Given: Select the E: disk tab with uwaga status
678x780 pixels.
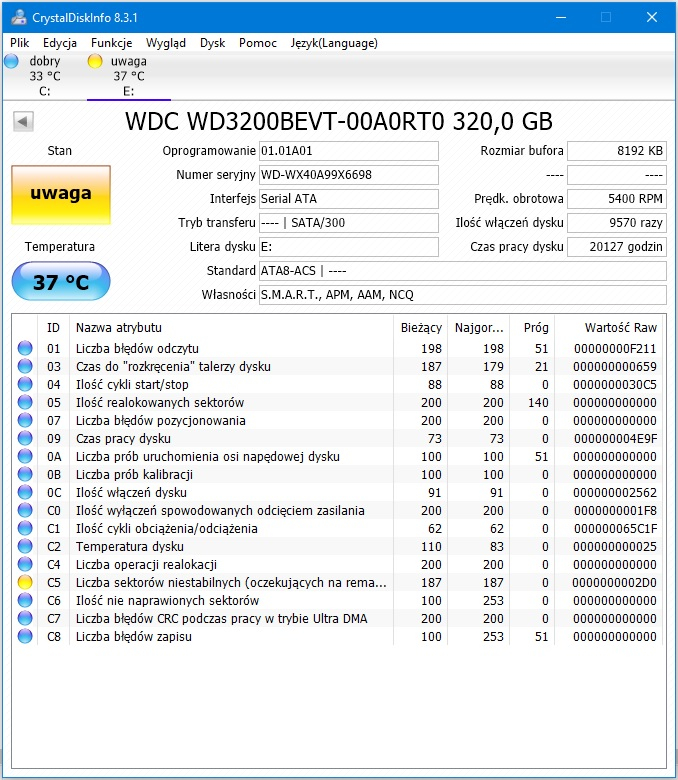Looking at the screenshot, I should point(128,76).
